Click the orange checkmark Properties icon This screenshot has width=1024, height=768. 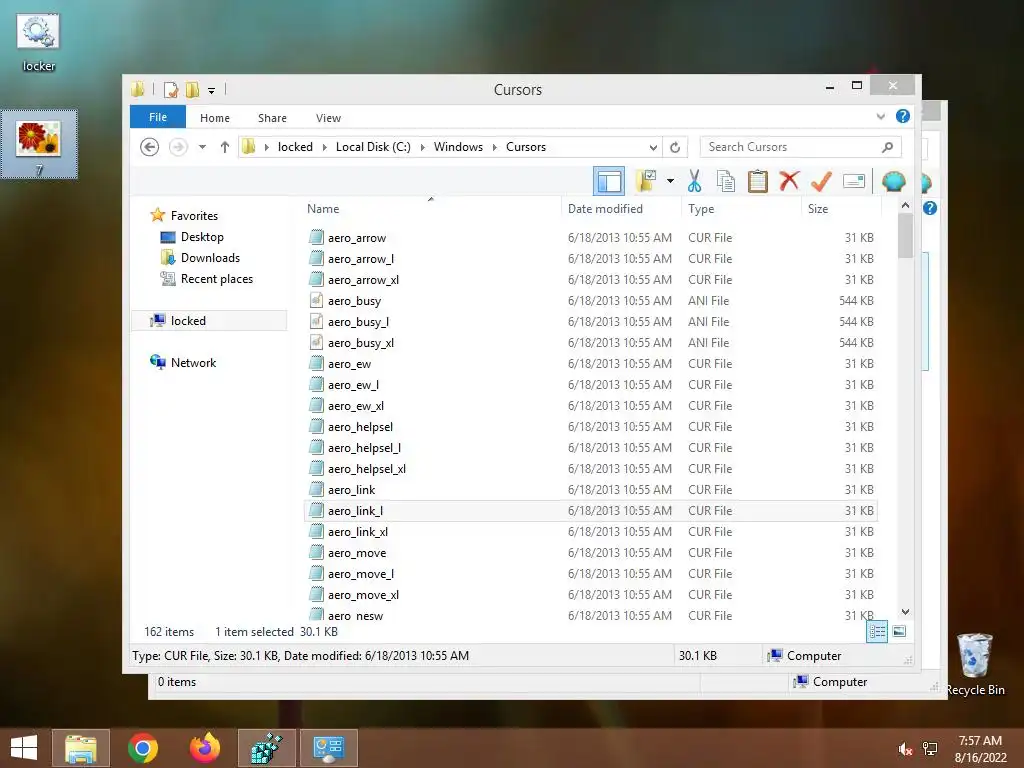[822, 181]
